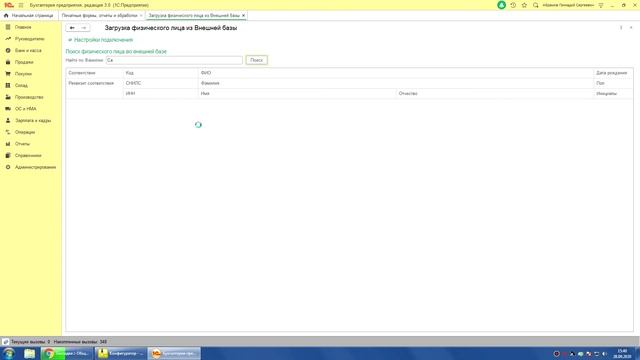Open the 1C main menu logo
This screenshot has width=640, height=360.
9,5
